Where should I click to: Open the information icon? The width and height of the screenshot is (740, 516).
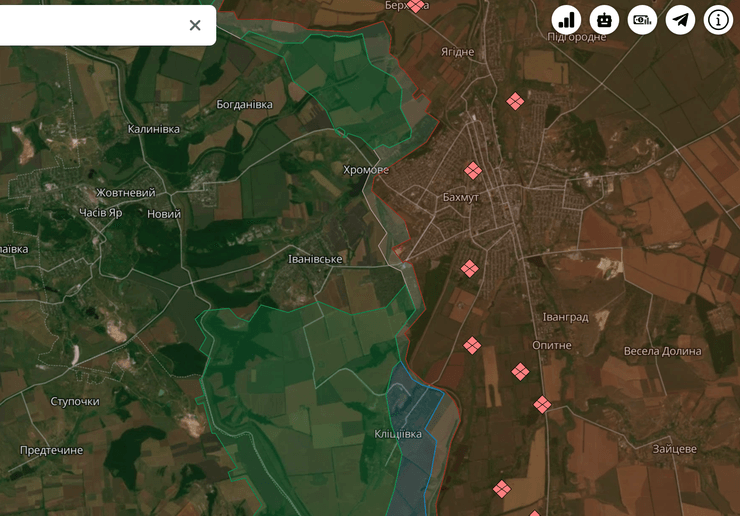718,19
